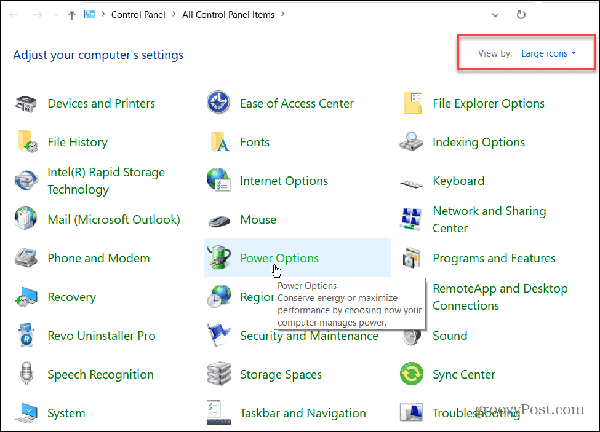Expand chevron after Control Panel breadcrumb
Image resolution: width=600 pixels, height=432 pixels.
tap(174, 15)
